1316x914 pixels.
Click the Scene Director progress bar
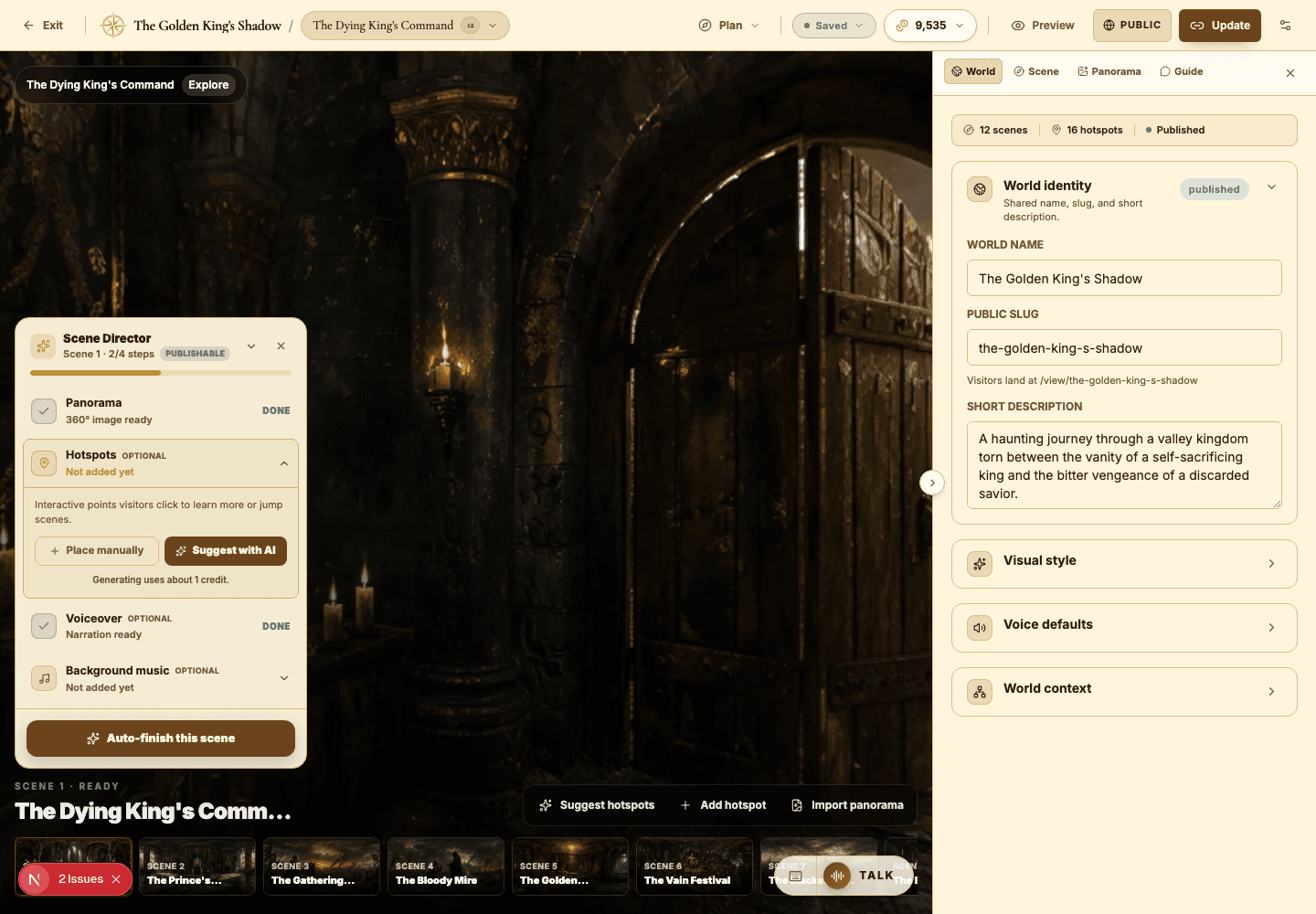161,373
